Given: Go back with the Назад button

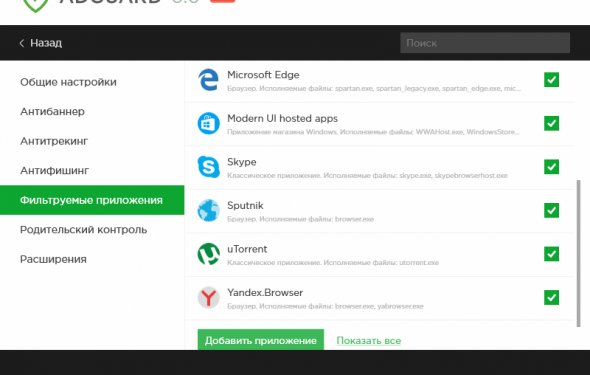Looking at the screenshot, I should tap(41, 43).
